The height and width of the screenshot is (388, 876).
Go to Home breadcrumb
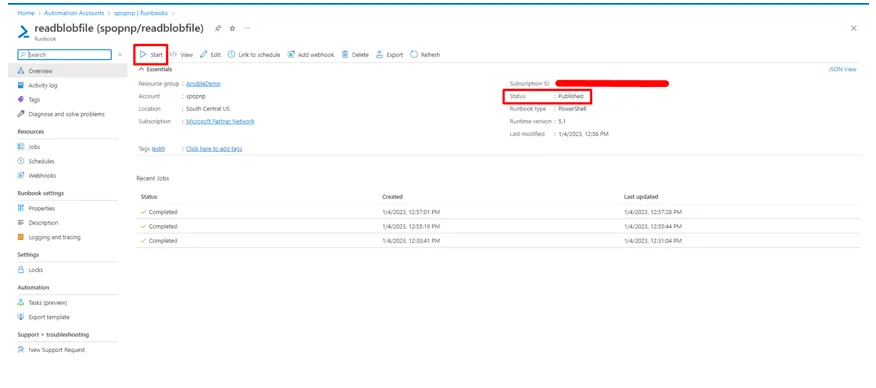point(26,13)
